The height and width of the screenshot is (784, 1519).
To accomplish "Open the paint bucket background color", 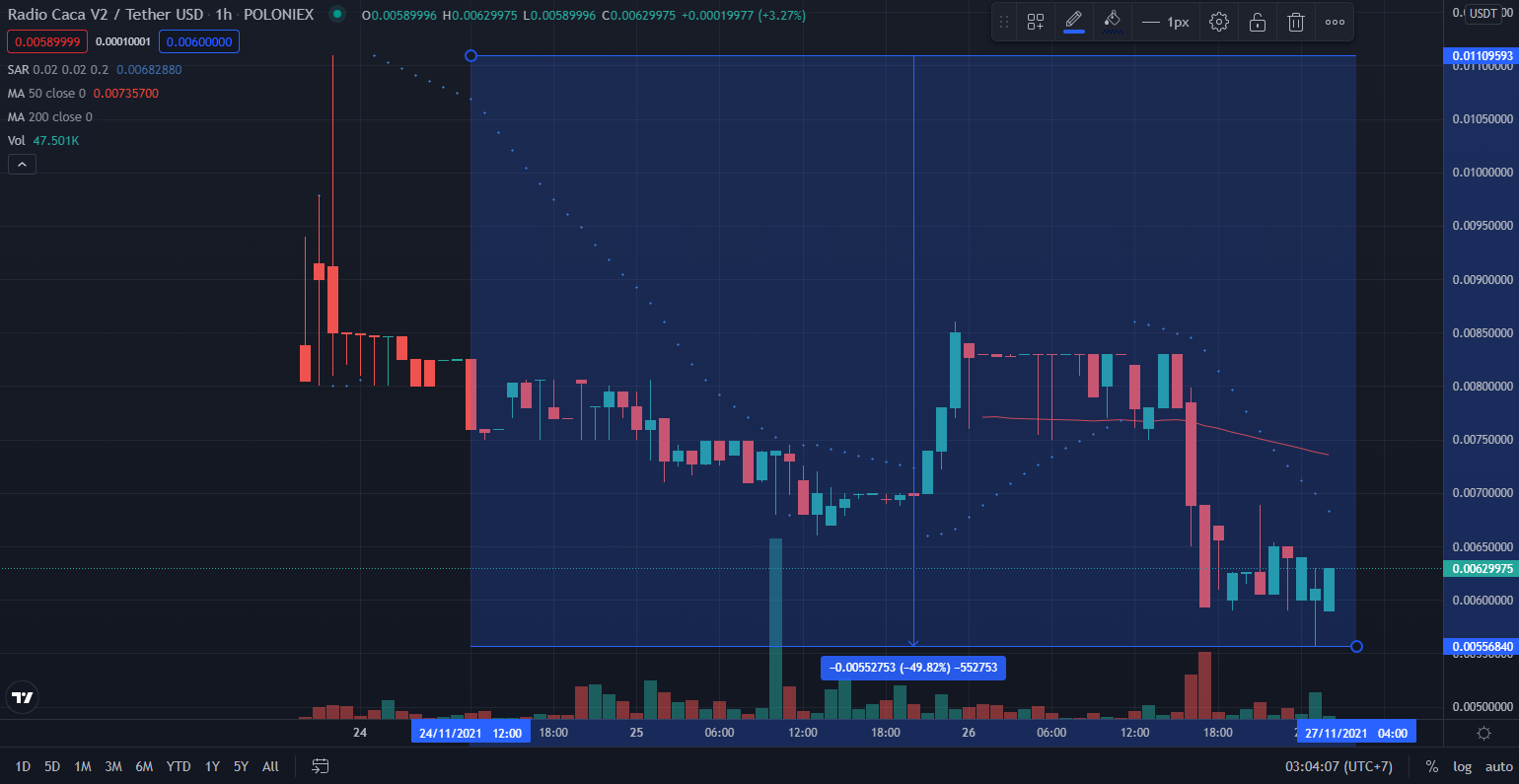I will coord(1113,21).
